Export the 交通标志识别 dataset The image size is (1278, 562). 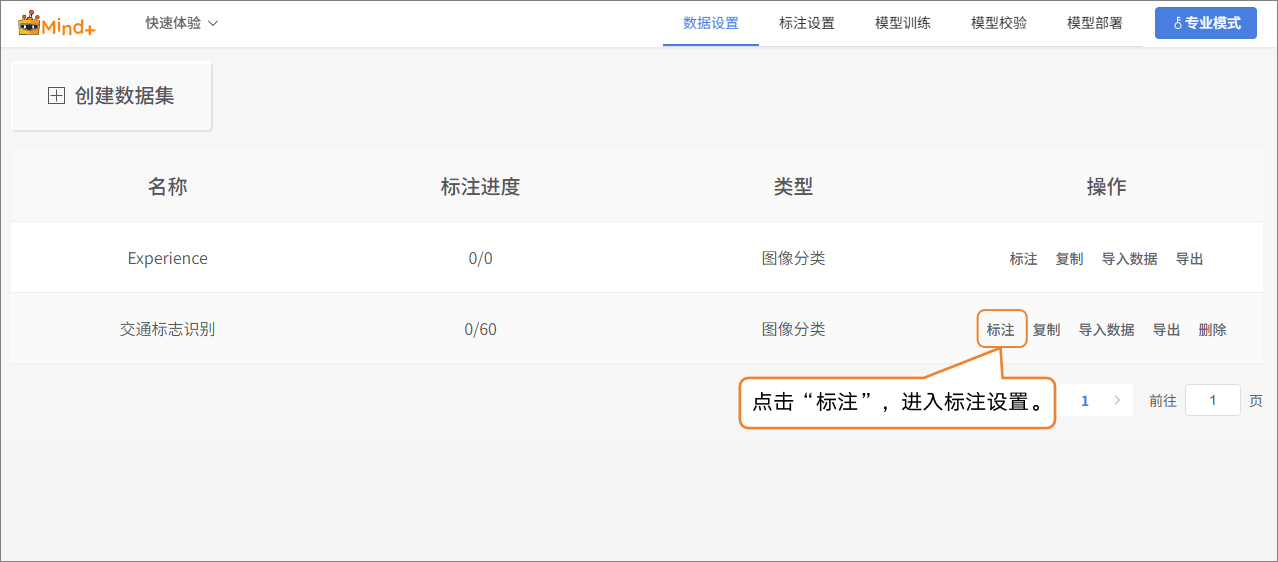pyautogui.click(x=1166, y=330)
